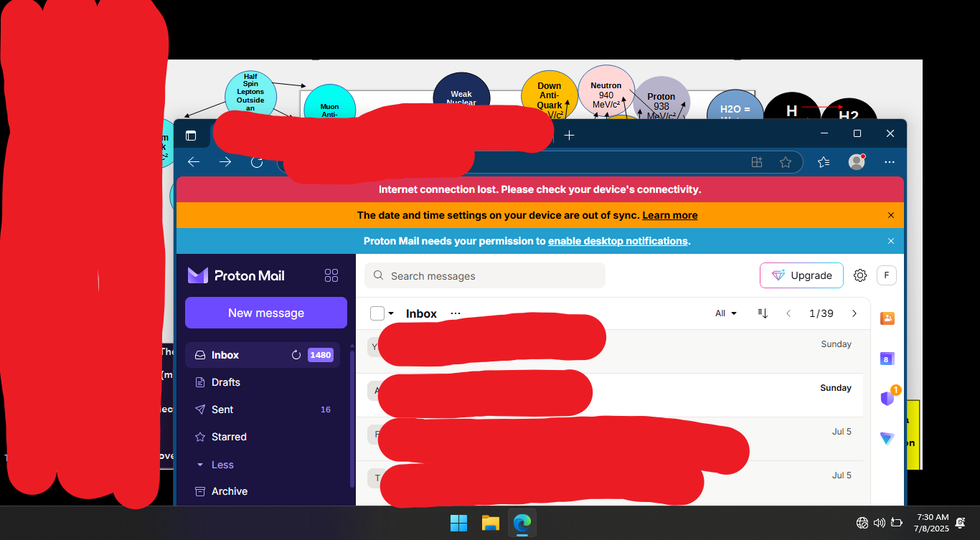980x540 pixels.
Task: Click the Search messages field
Action: 484,276
